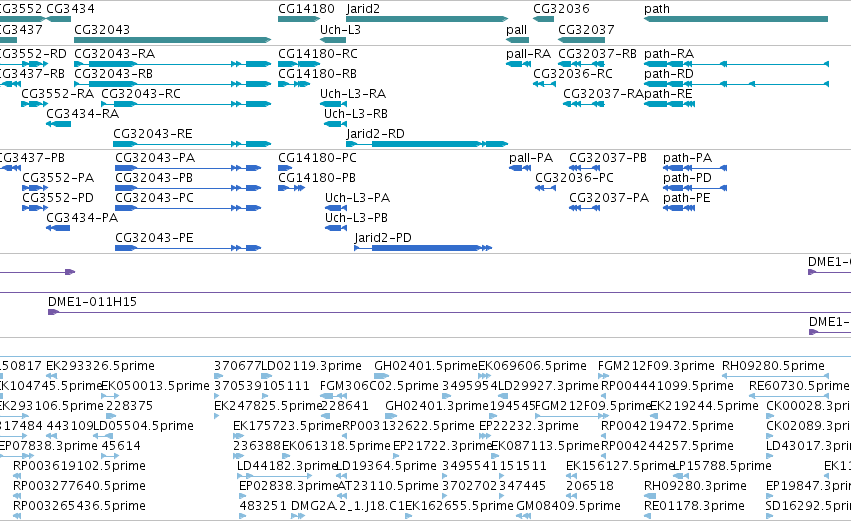Image resolution: width=851 pixels, height=521 pixels.
Task: Click the CG32037 gene label
Action: click(x=586, y=30)
